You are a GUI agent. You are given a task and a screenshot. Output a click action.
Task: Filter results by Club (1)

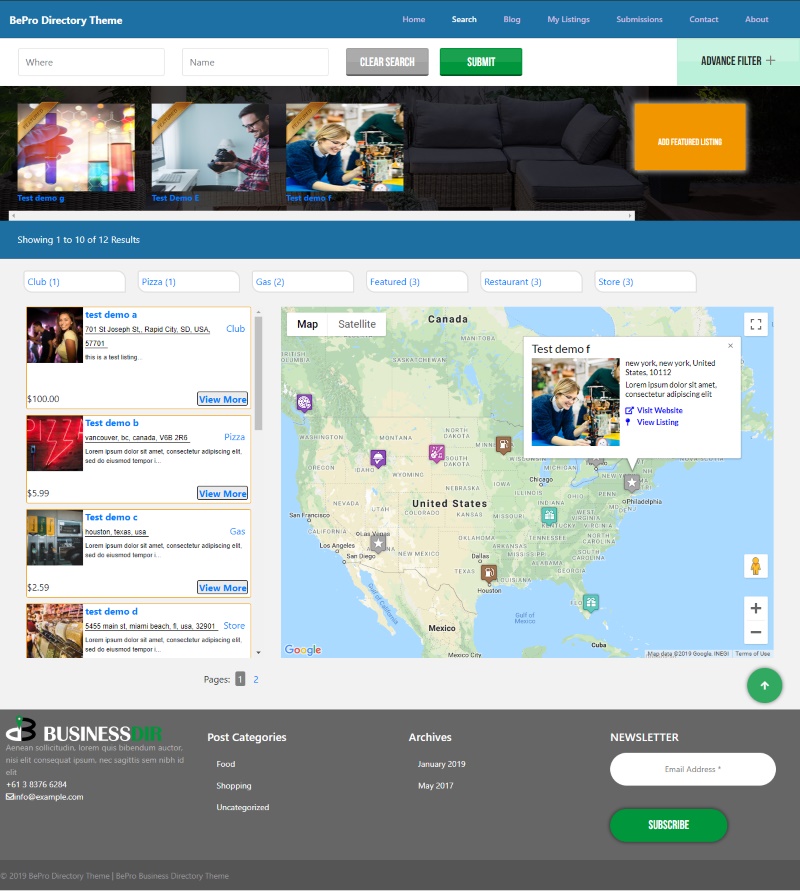click(x=74, y=282)
